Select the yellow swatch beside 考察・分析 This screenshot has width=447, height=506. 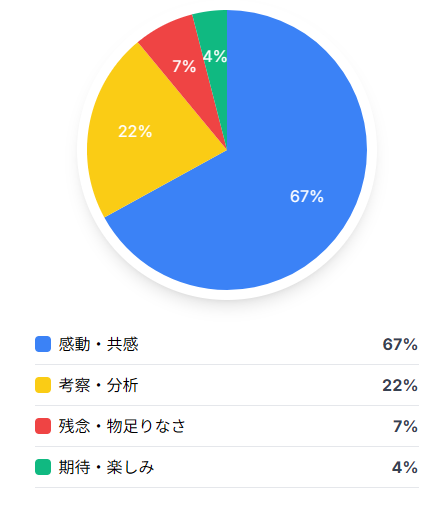point(43,385)
